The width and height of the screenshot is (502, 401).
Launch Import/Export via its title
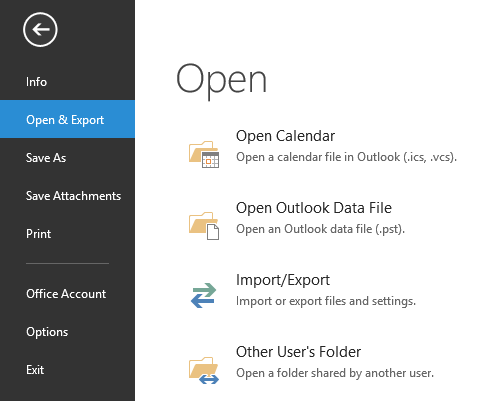click(x=283, y=280)
